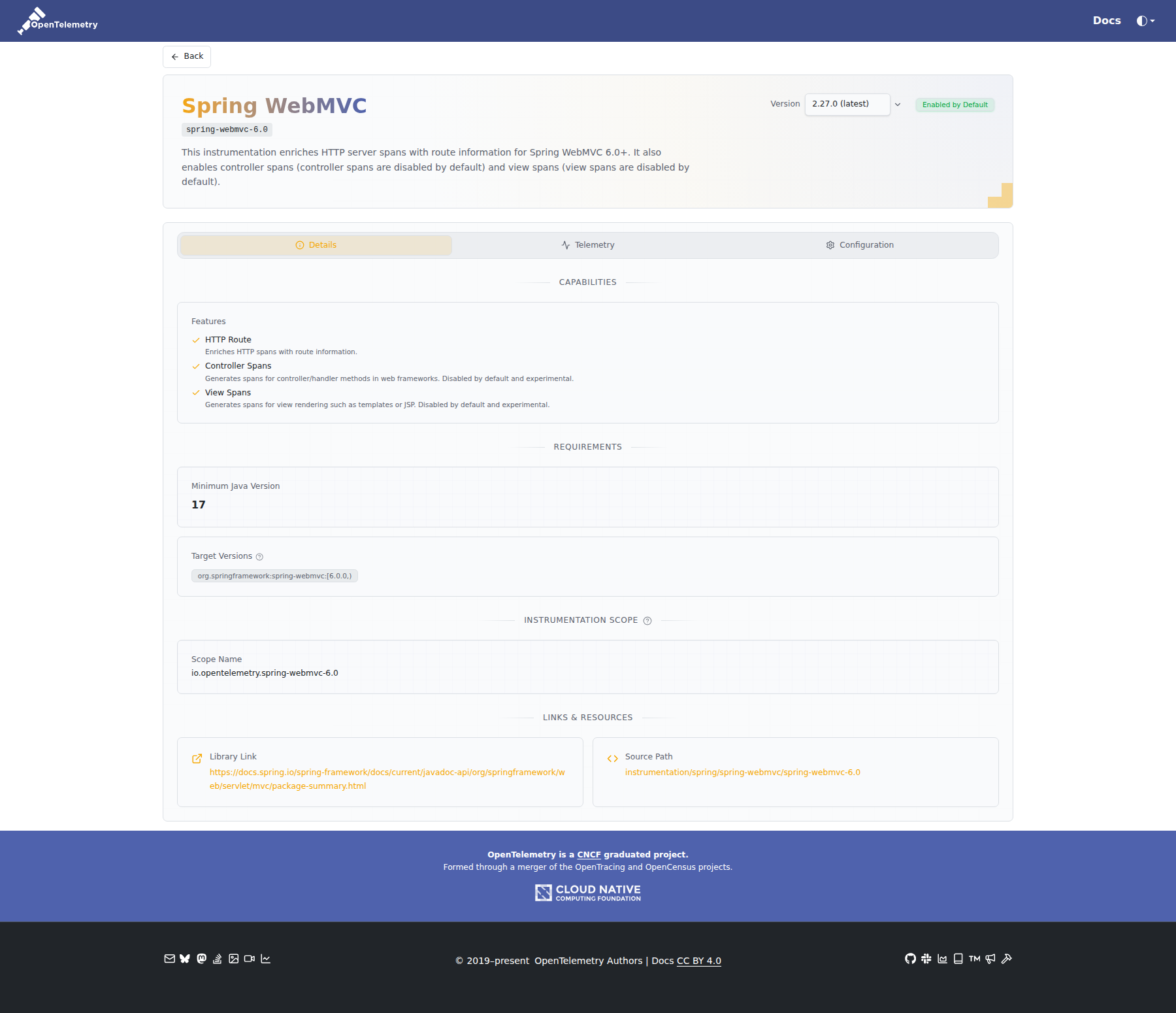Screen dimensions: 1176x1013
Task: Open the Spring docs Library Link URL
Action: [x=387, y=779]
